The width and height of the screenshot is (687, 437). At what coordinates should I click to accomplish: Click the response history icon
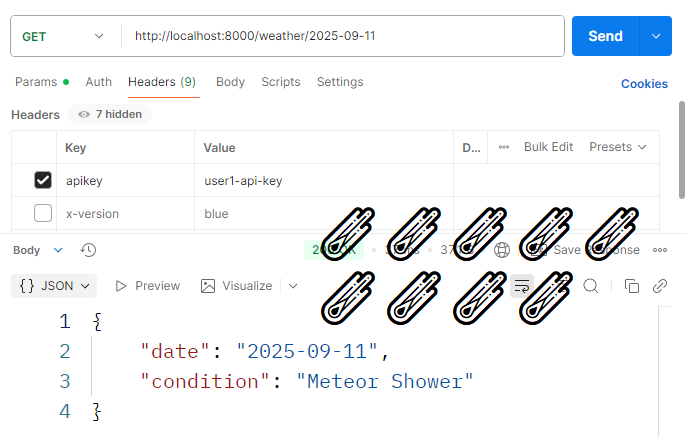tap(88, 250)
